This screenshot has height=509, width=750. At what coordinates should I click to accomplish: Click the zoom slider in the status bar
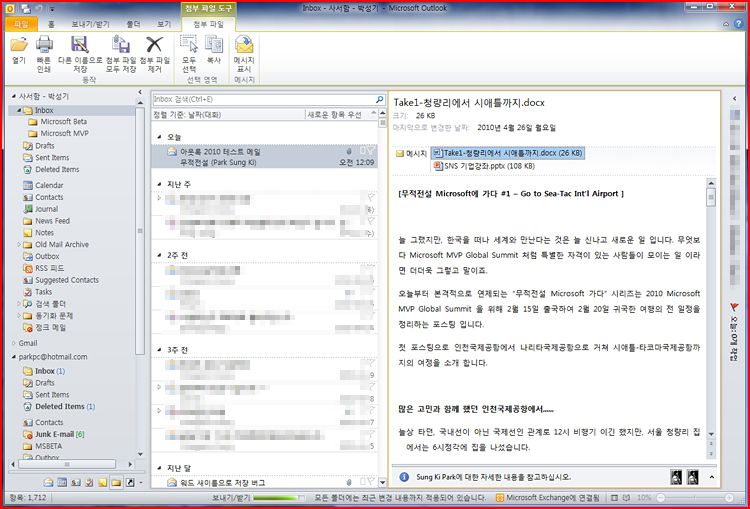695,498
